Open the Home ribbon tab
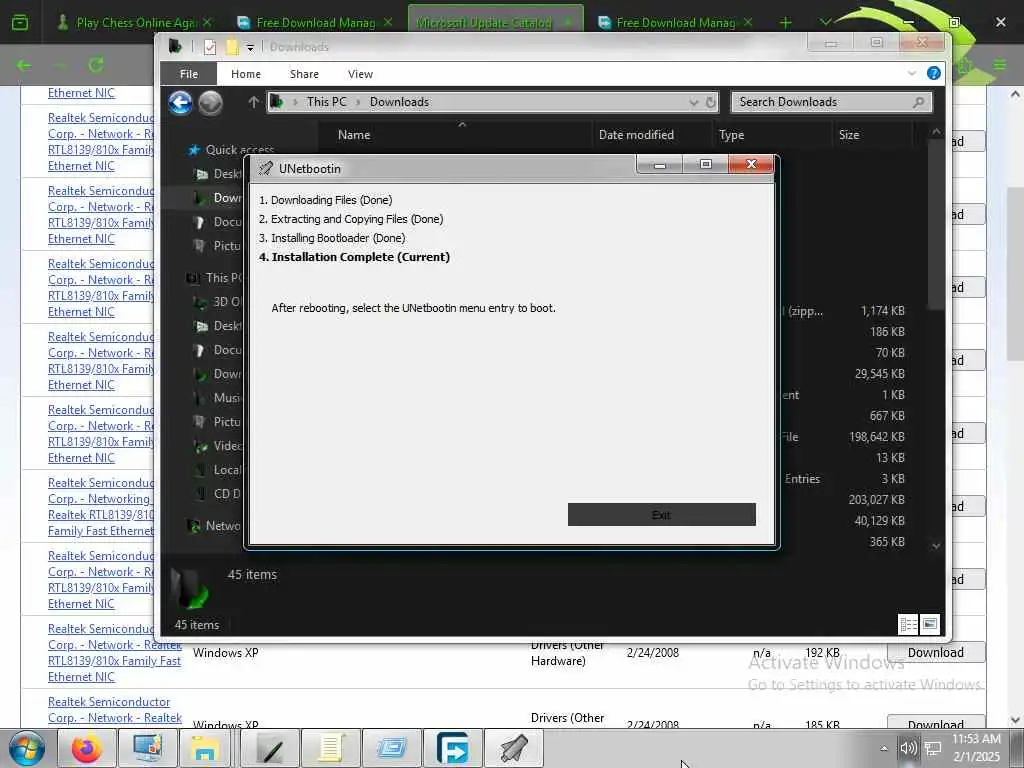Image resolution: width=1024 pixels, height=768 pixels. pyautogui.click(x=246, y=74)
